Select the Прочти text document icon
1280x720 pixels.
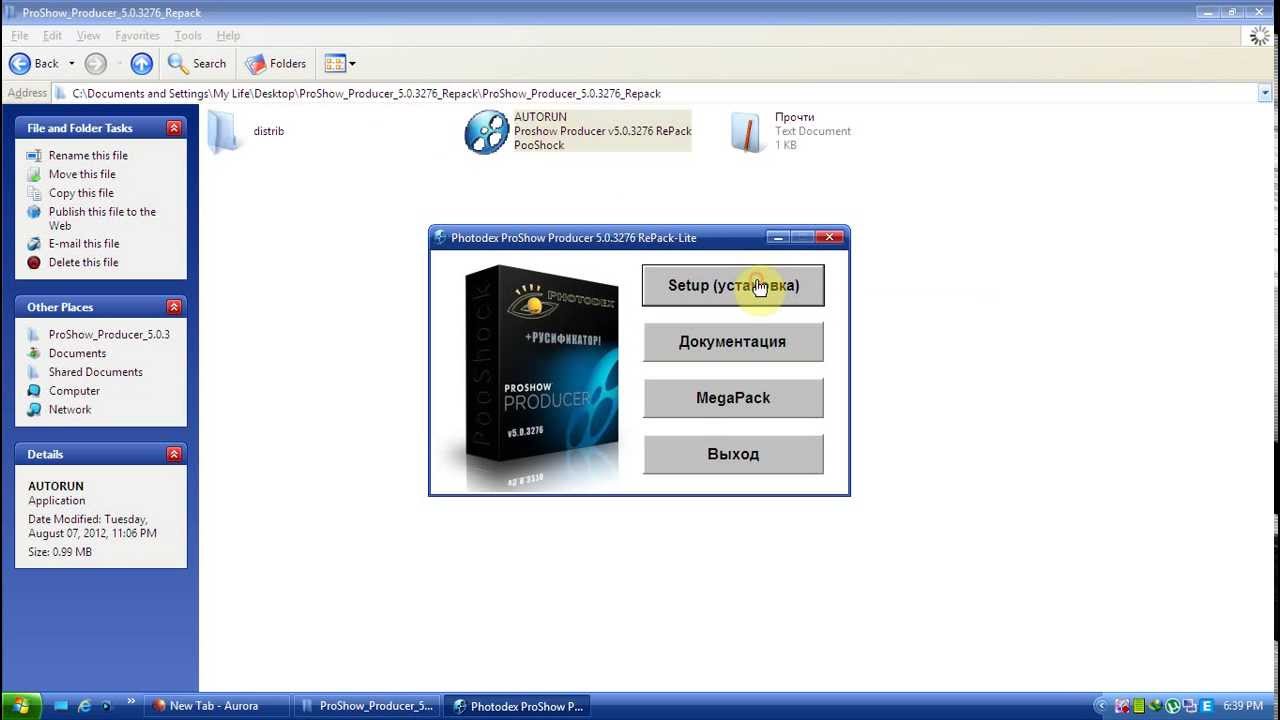[x=748, y=131]
